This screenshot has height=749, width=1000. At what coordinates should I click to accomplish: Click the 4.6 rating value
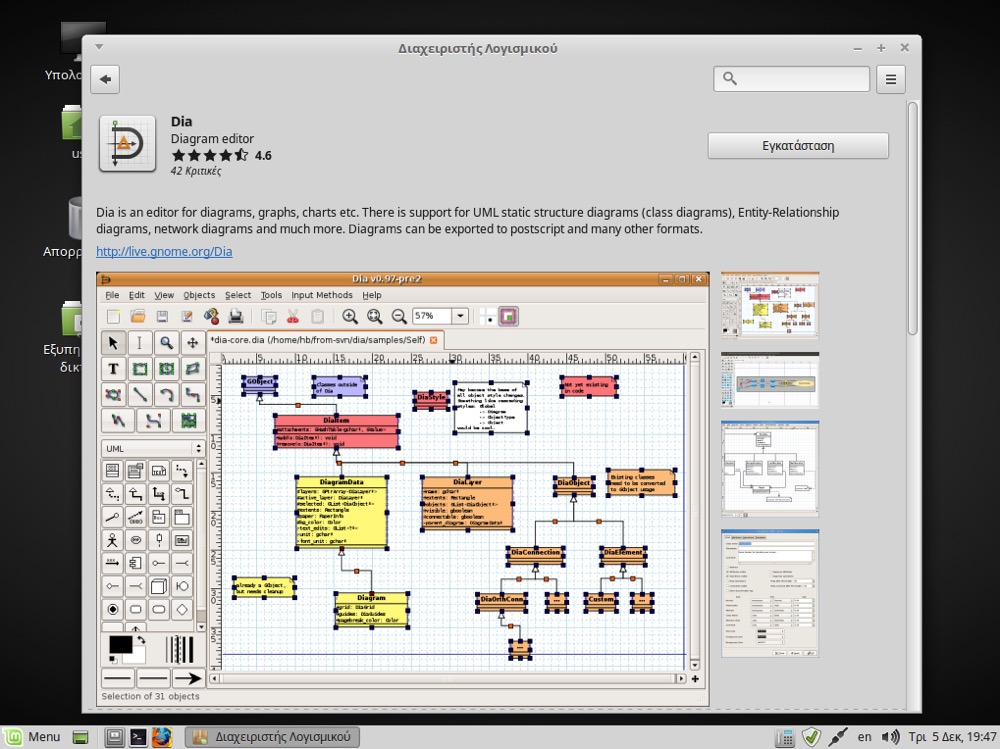(263, 156)
